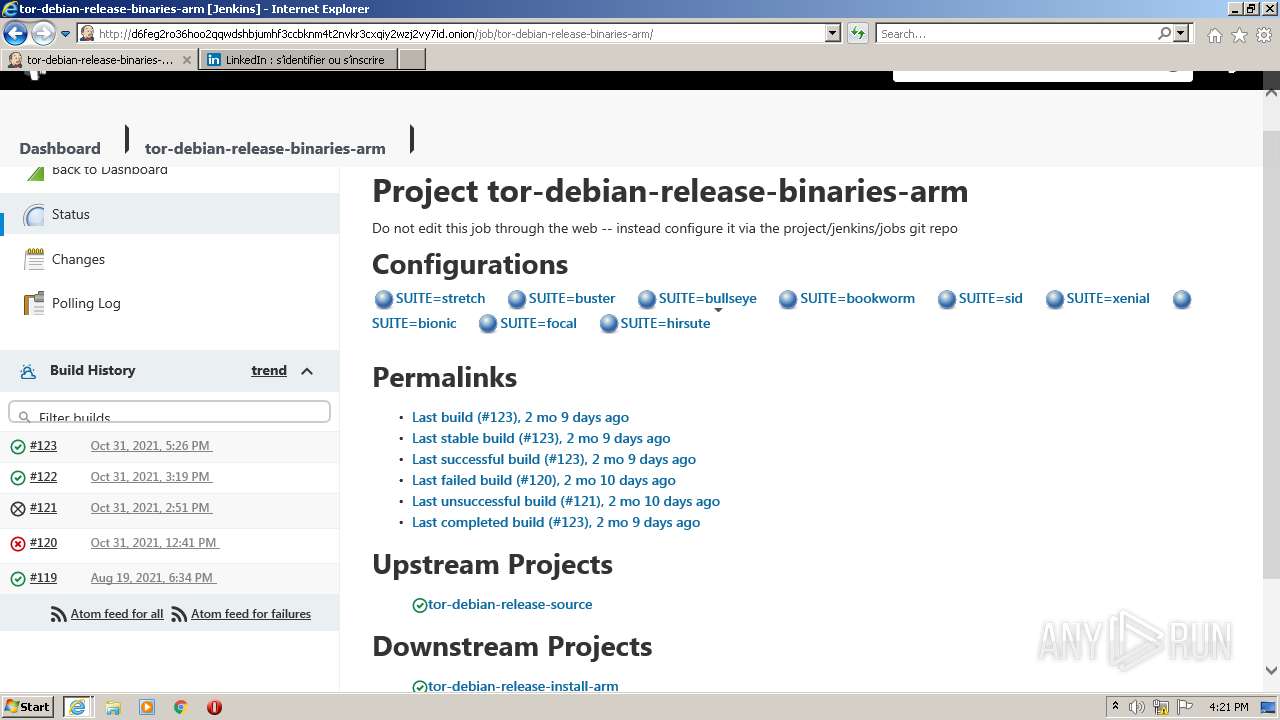Screen dimensions: 1280x720
Task: Open Last unsuccessful build (#121) permalink
Action: point(566,501)
